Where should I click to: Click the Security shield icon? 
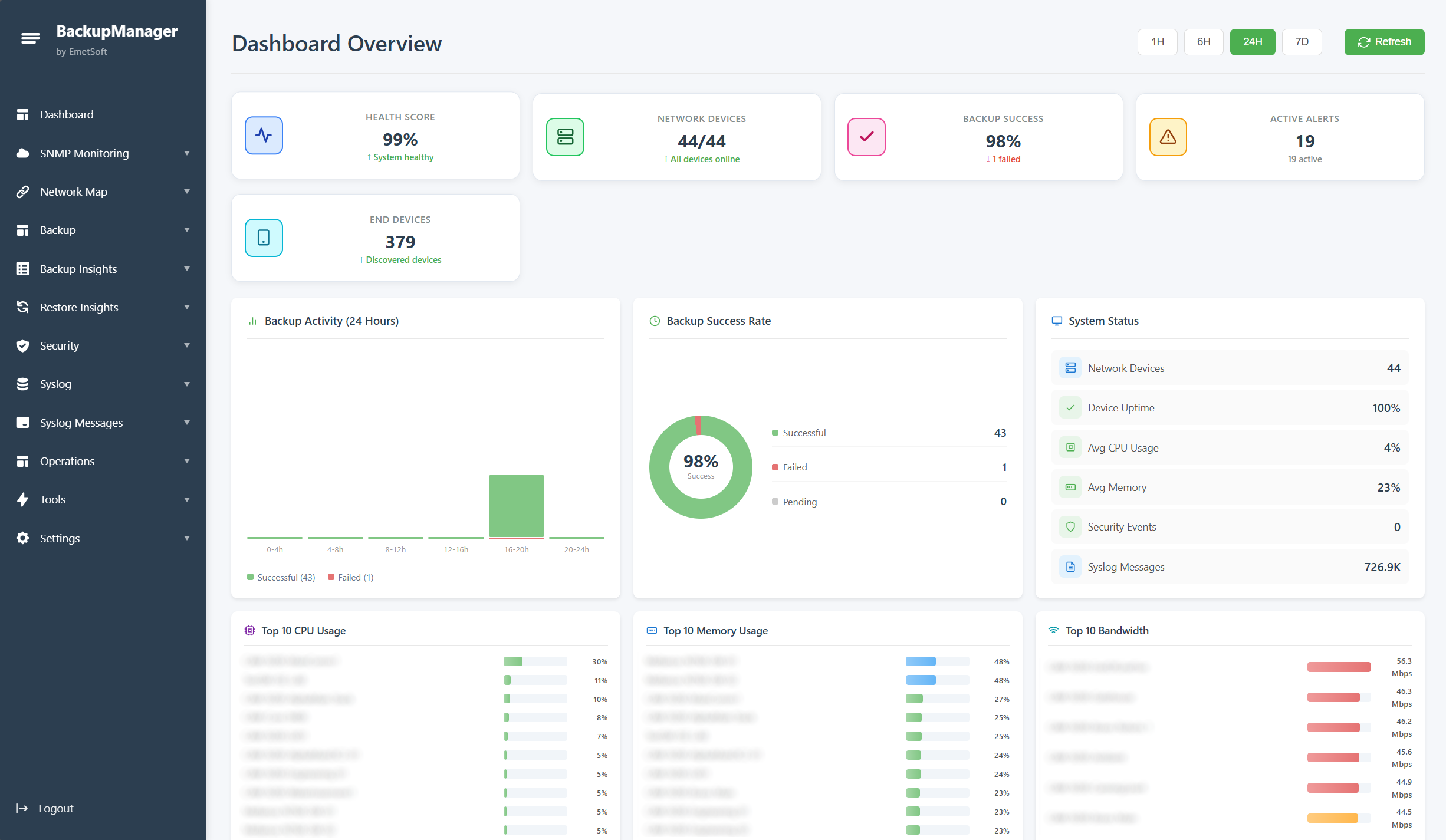coord(22,345)
